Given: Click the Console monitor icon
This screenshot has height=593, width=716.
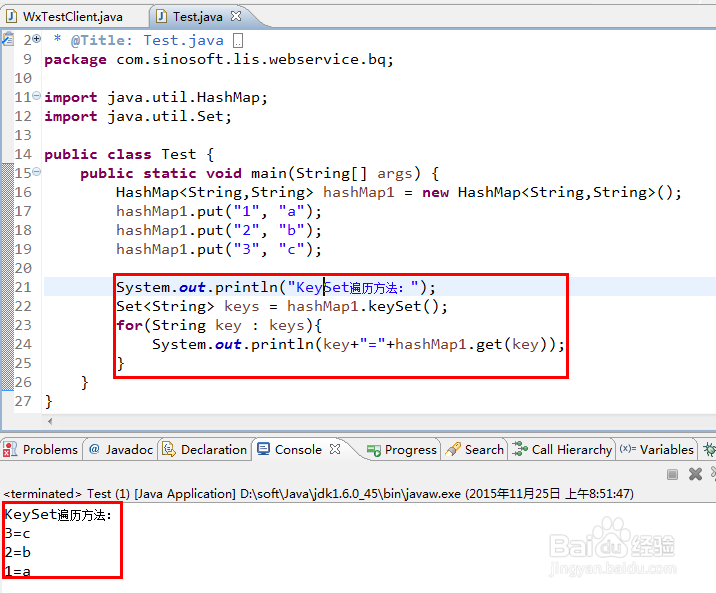Looking at the screenshot, I should coord(263,449).
